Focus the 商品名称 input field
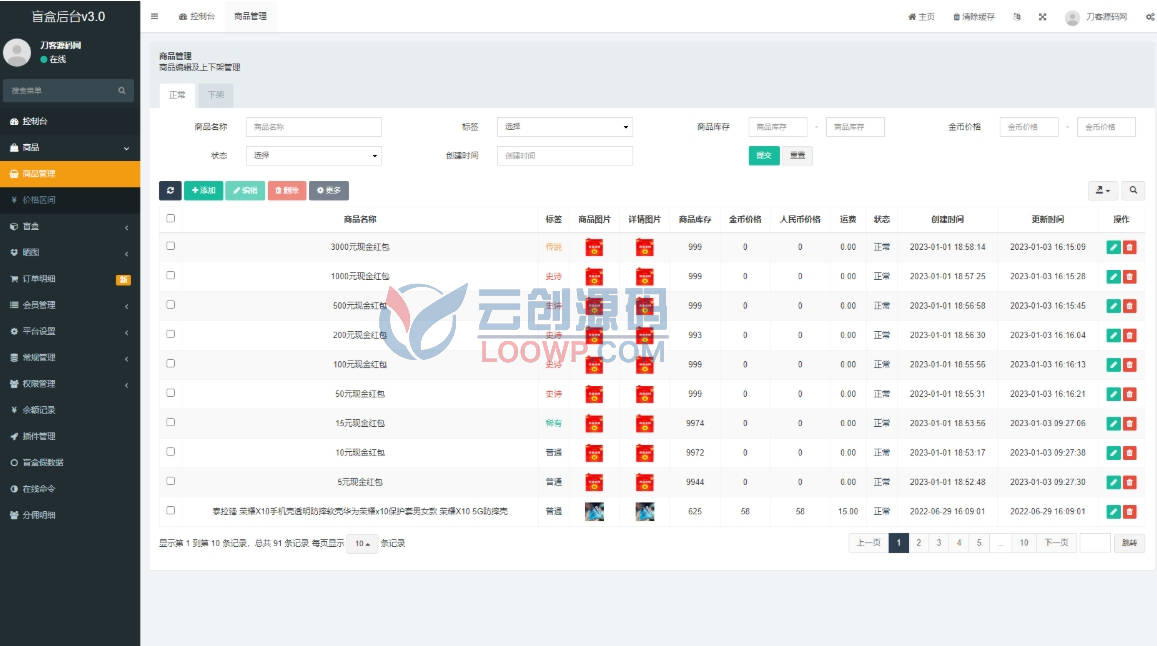Screen dimensions: 1157x646 pos(314,127)
